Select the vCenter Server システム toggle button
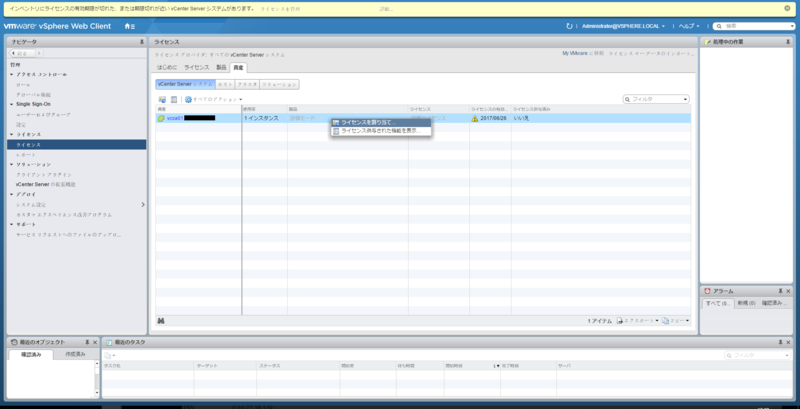 185,85
